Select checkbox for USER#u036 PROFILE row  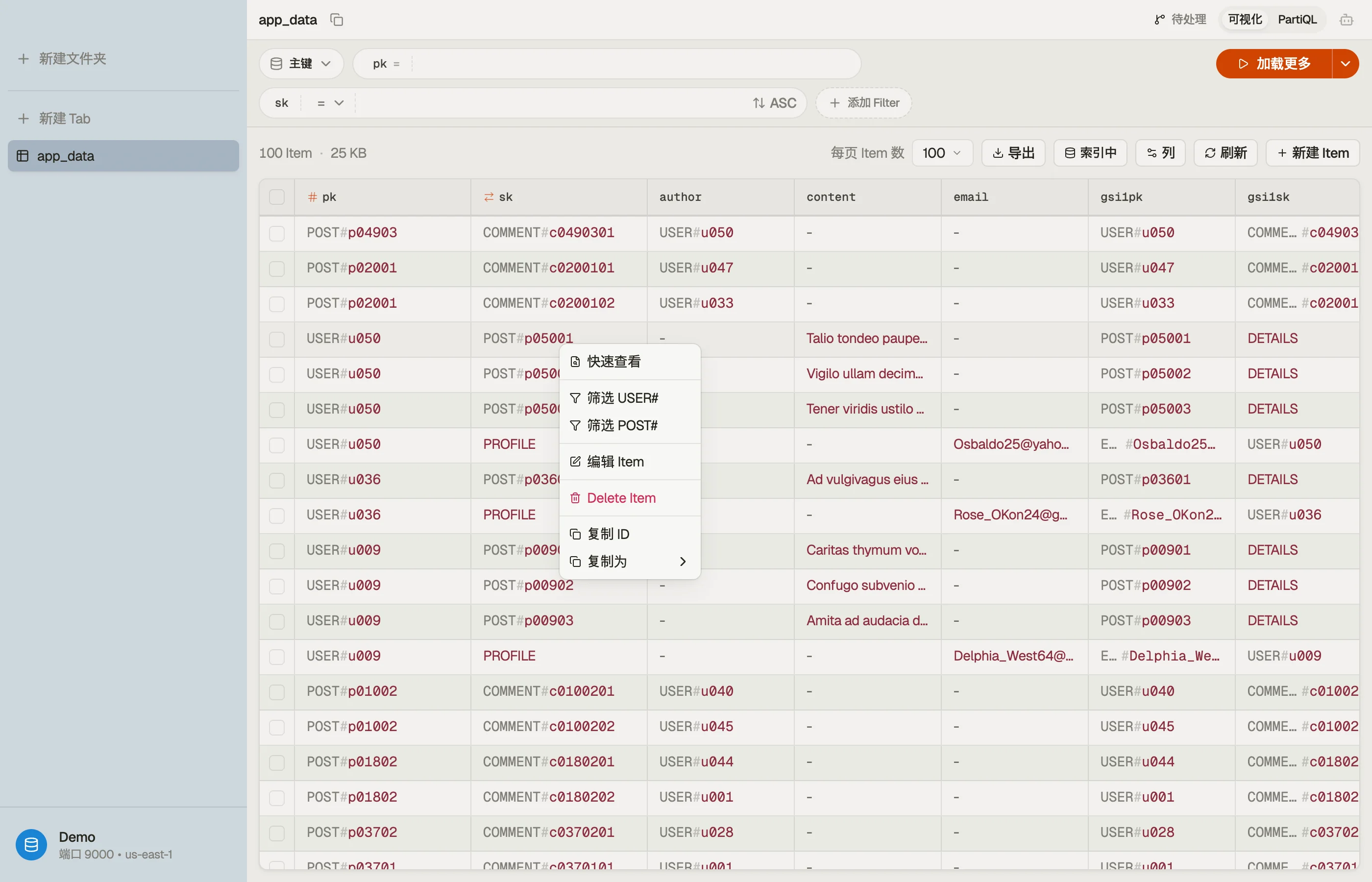276,515
